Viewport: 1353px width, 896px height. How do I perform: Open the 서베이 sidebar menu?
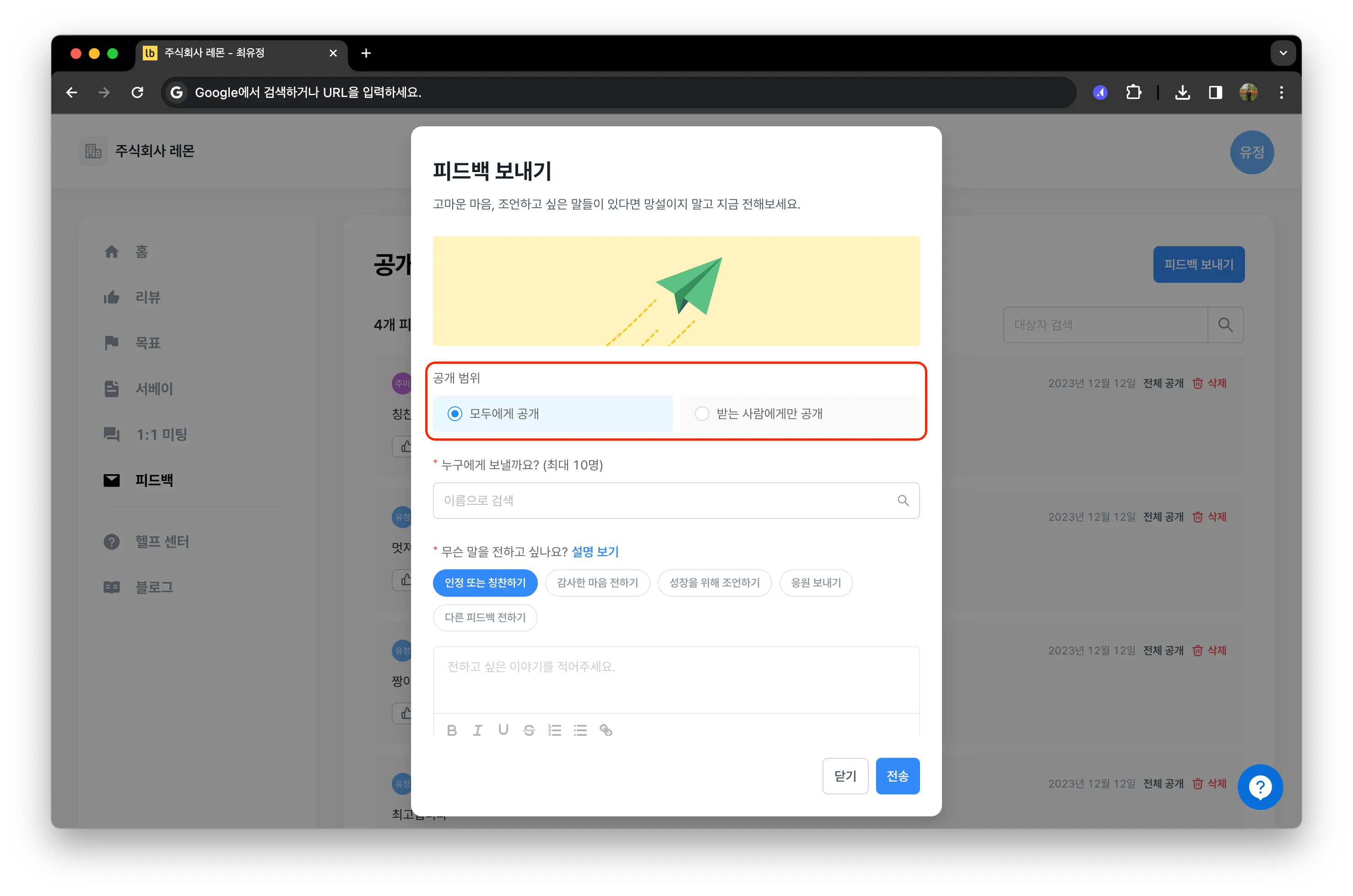click(x=154, y=389)
